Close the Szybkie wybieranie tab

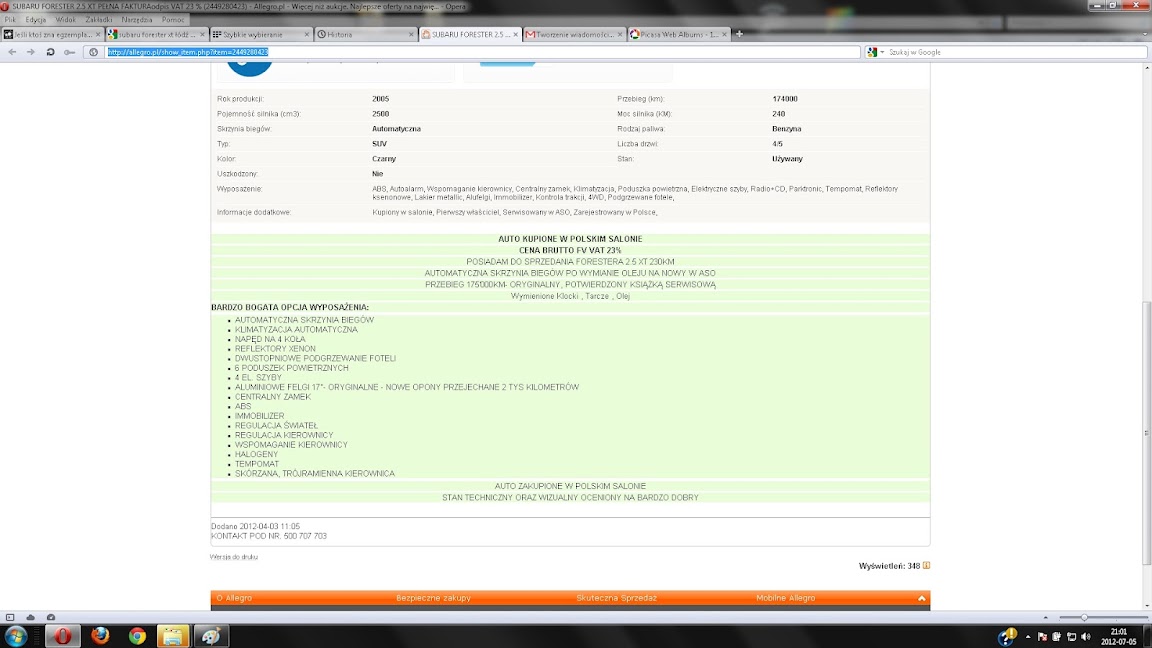click(306, 35)
